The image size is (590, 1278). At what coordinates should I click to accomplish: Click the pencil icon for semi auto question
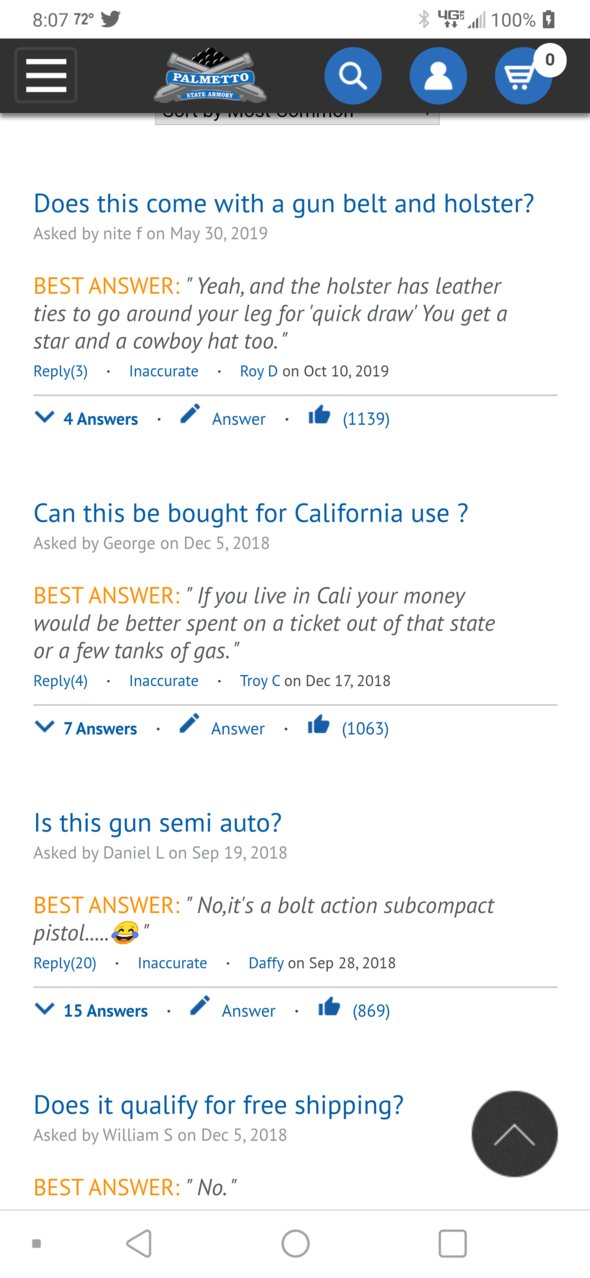(200, 1007)
